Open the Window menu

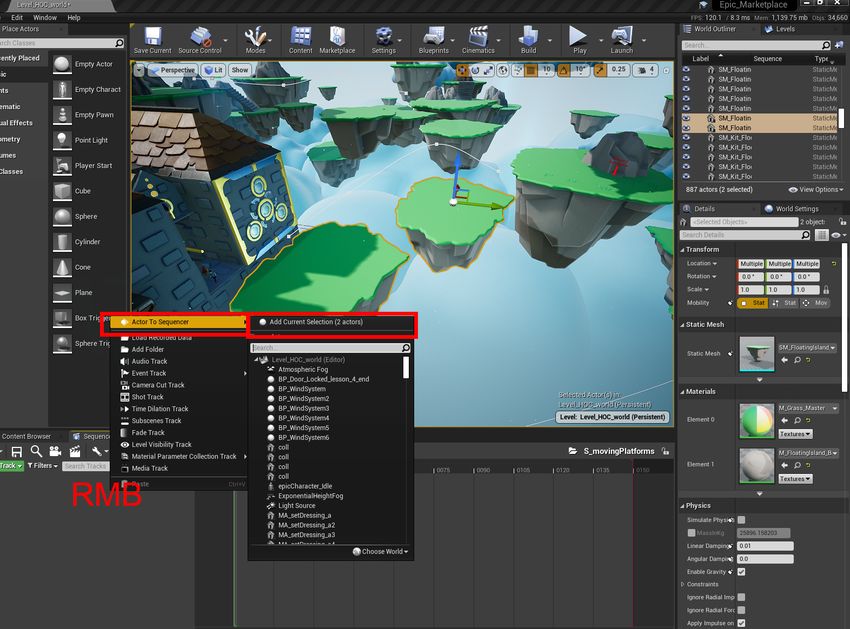45,17
